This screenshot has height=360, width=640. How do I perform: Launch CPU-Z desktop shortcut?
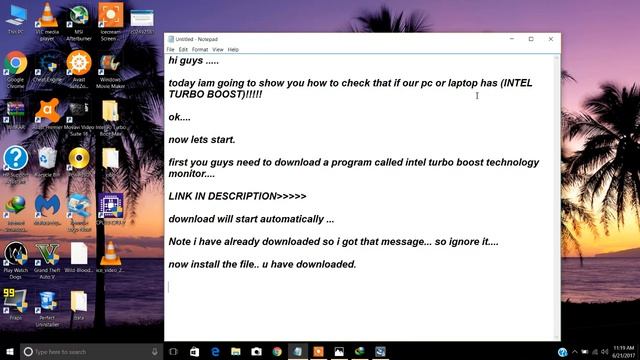point(110,209)
